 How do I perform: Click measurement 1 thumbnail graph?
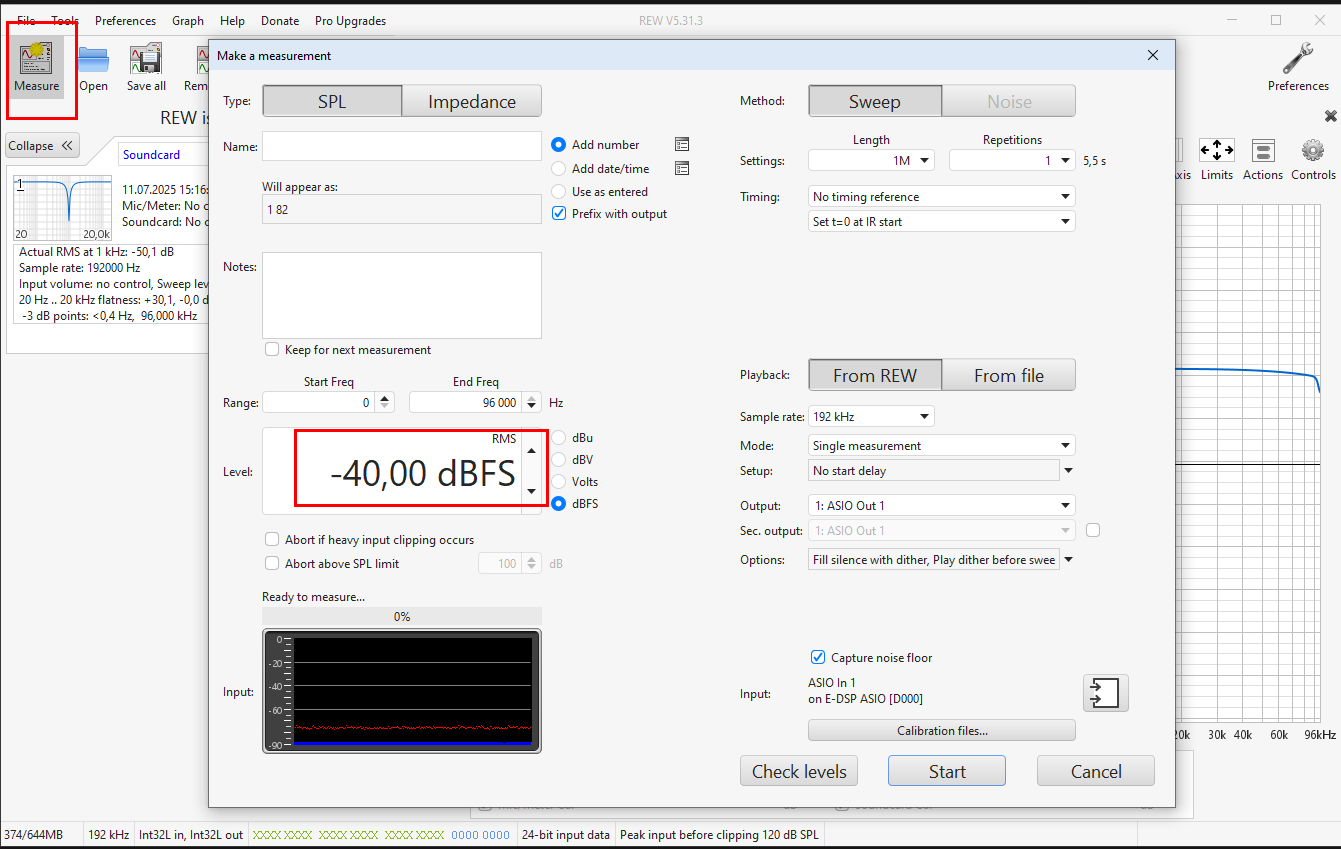(63, 207)
